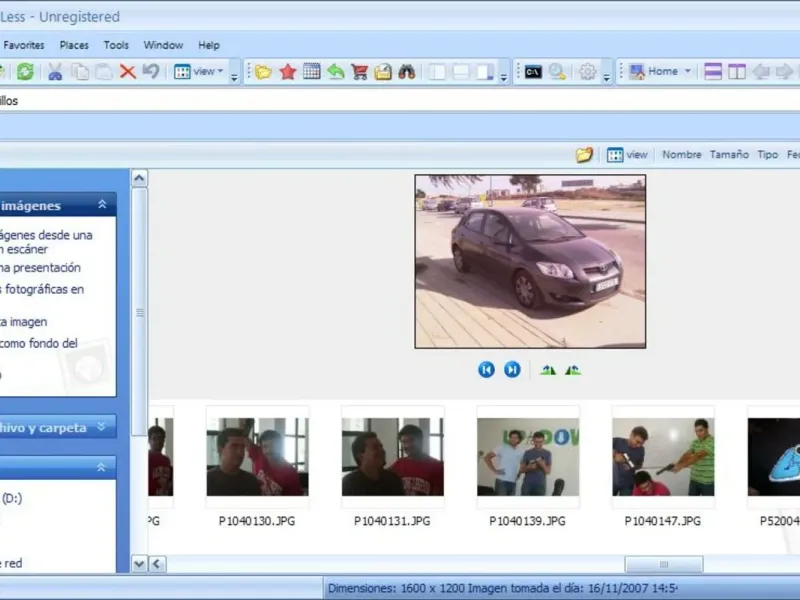
Task: Click the 'como fondo del' link
Action: 39,343
